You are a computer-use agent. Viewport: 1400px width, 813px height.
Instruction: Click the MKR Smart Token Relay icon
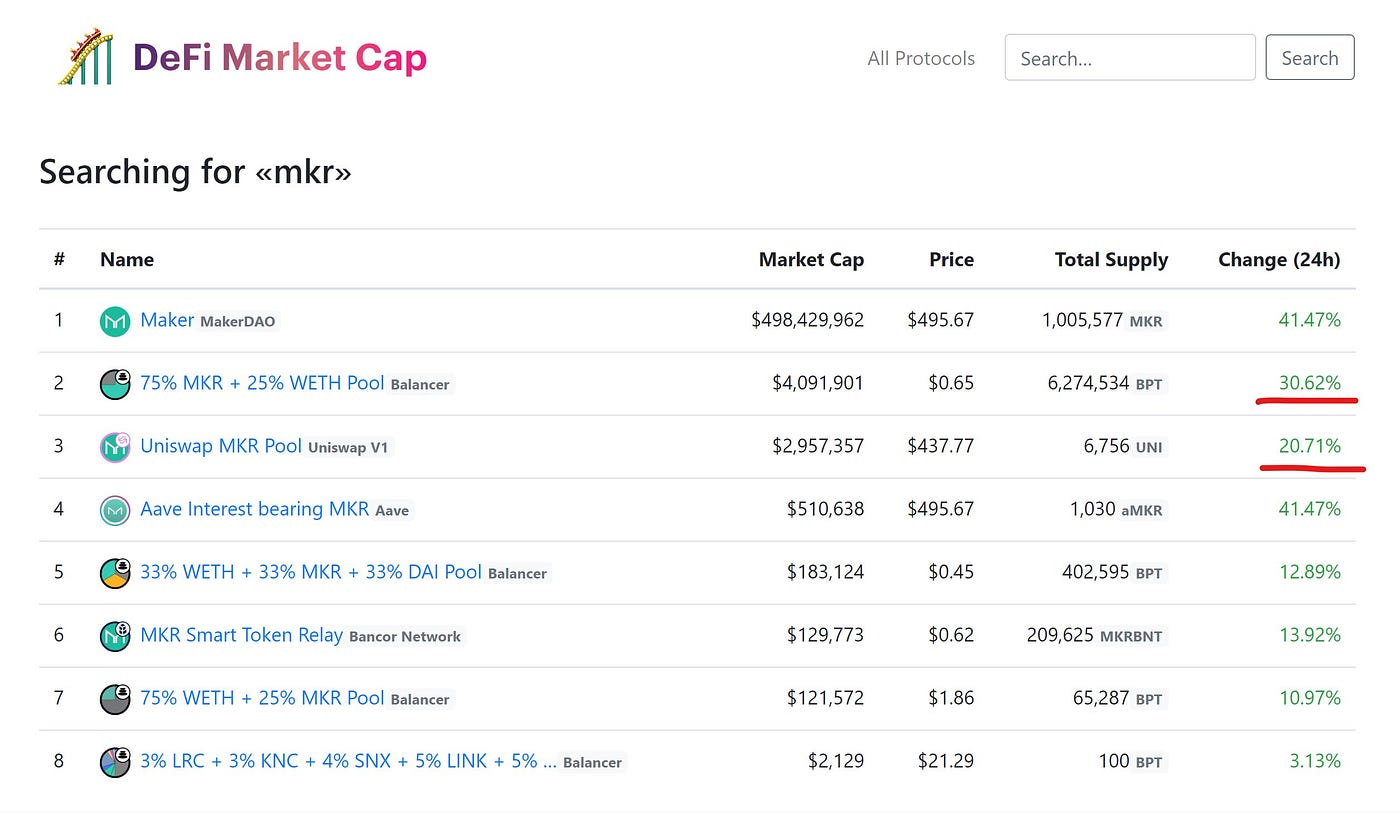115,636
